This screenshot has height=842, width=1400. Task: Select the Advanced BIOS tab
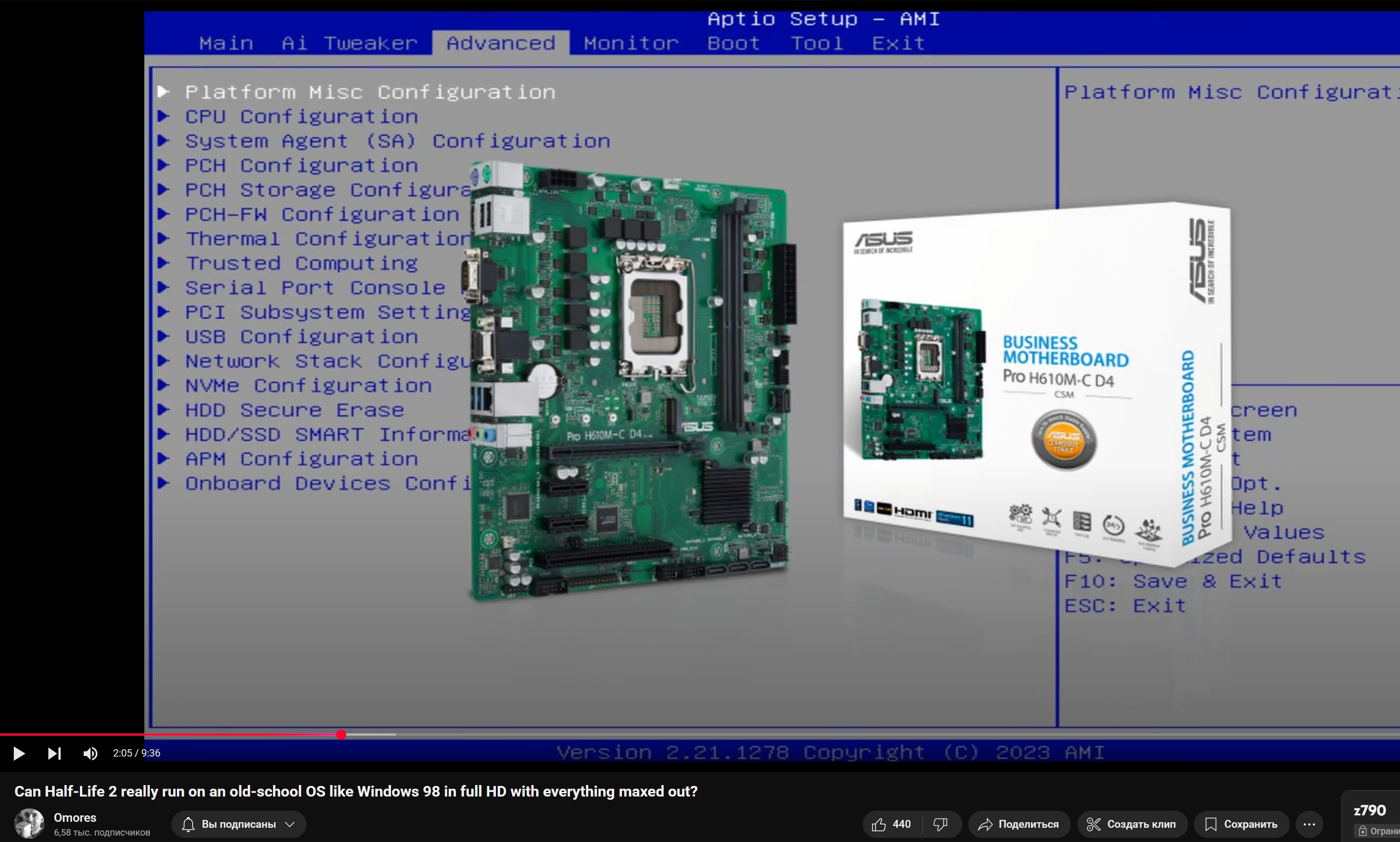pyautogui.click(x=501, y=43)
